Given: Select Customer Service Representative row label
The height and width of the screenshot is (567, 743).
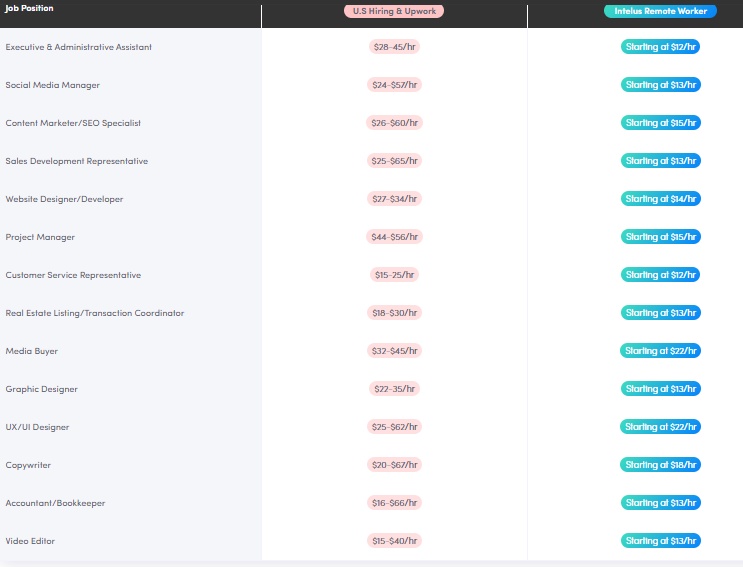Looking at the screenshot, I should tap(73, 275).
